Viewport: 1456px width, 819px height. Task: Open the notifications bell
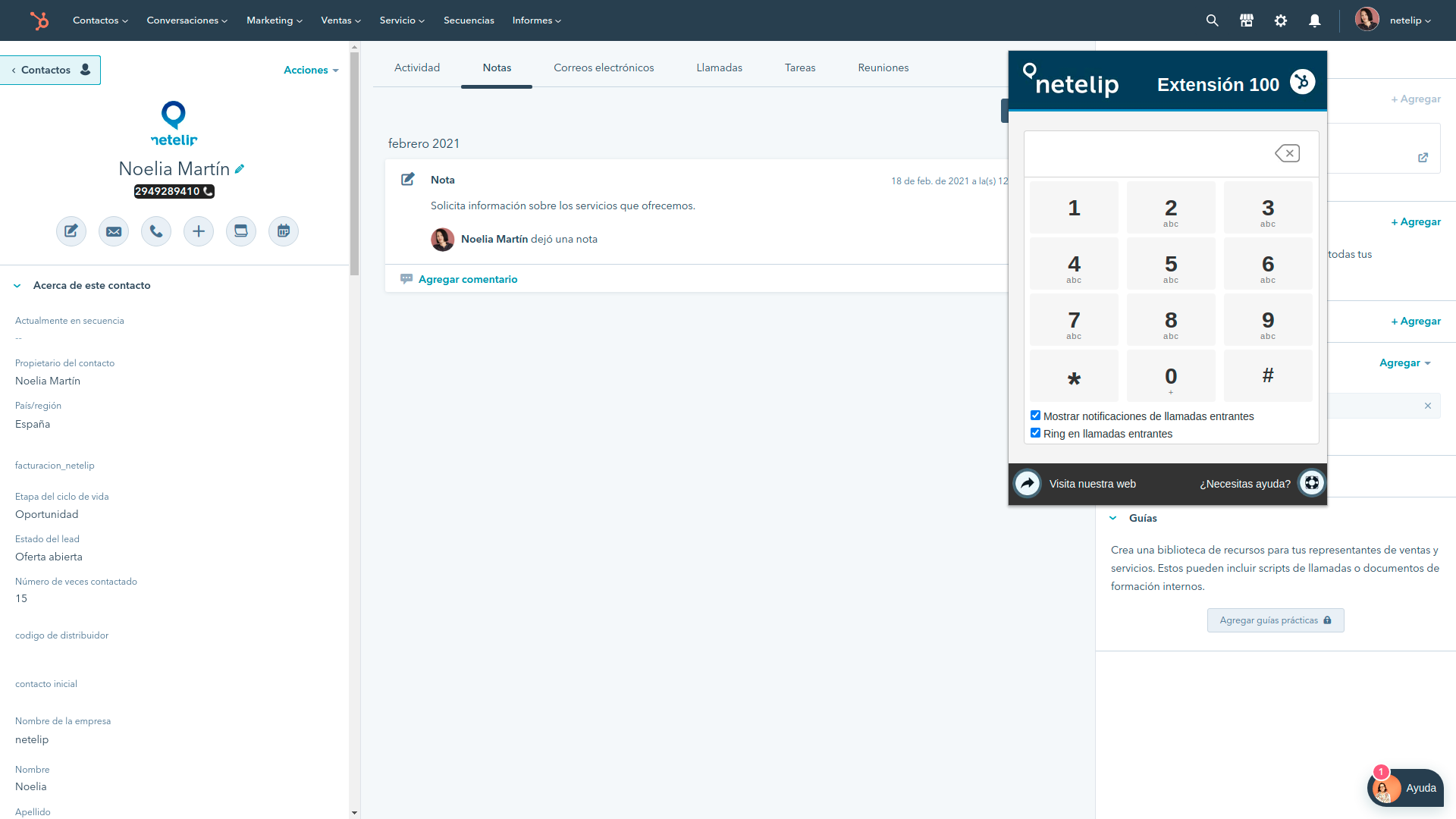tap(1315, 20)
